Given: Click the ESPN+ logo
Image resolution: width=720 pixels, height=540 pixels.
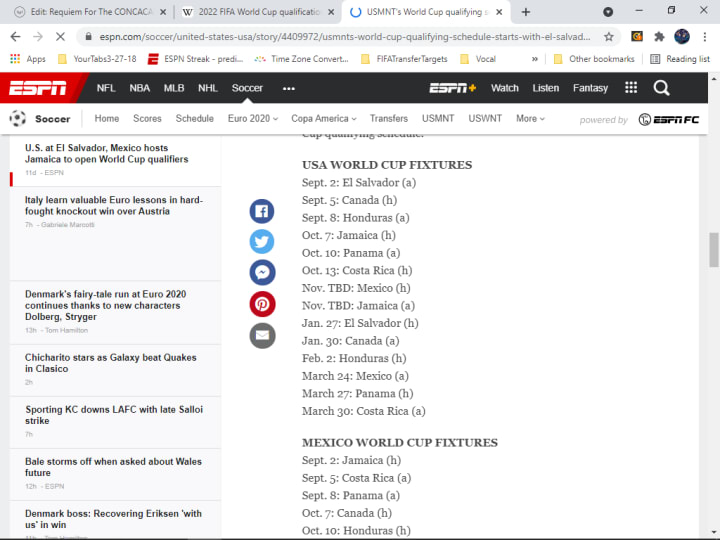Looking at the screenshot, I should (452, 88).
